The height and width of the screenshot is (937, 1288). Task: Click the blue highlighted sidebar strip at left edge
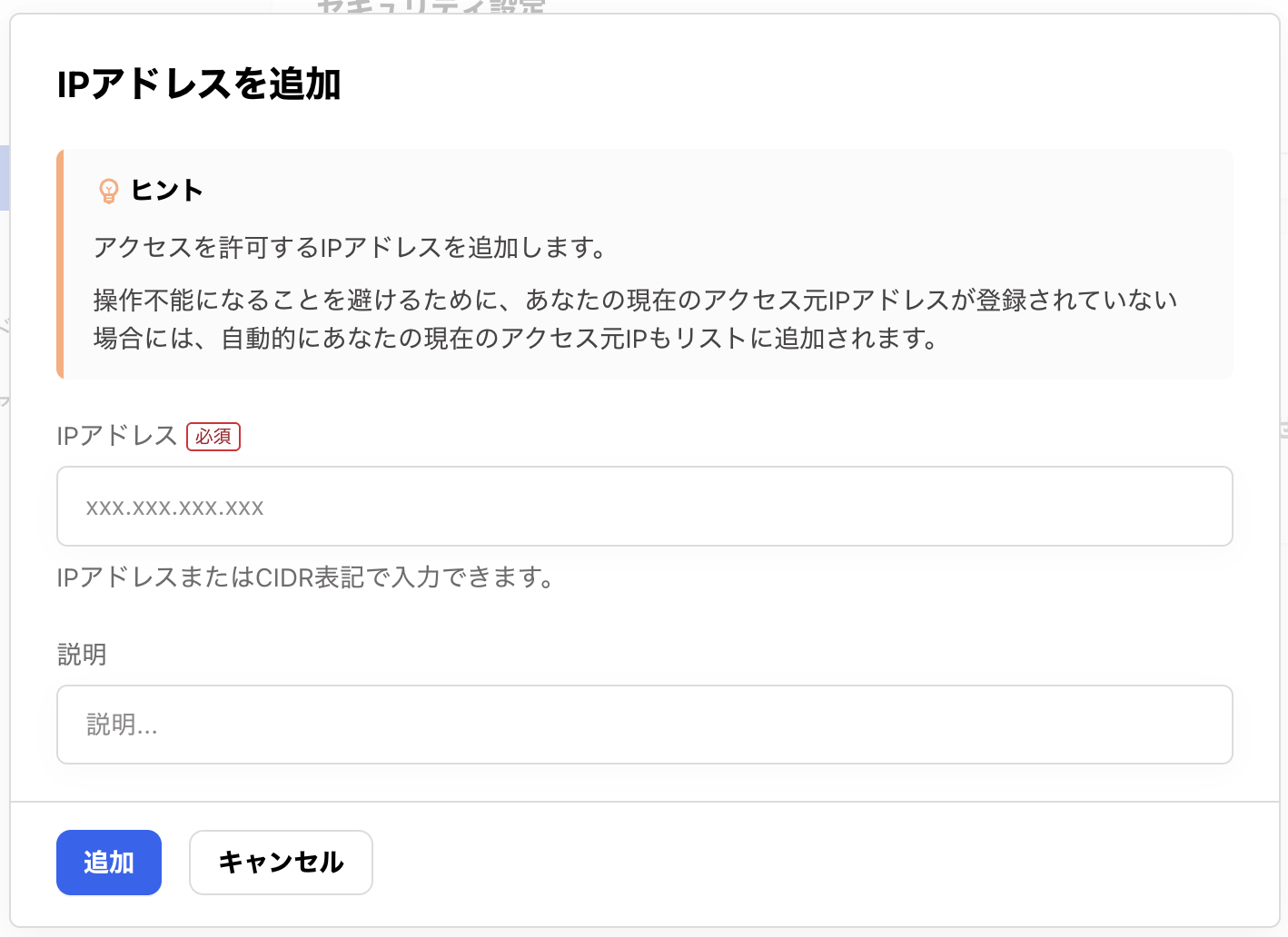(5, 177)
